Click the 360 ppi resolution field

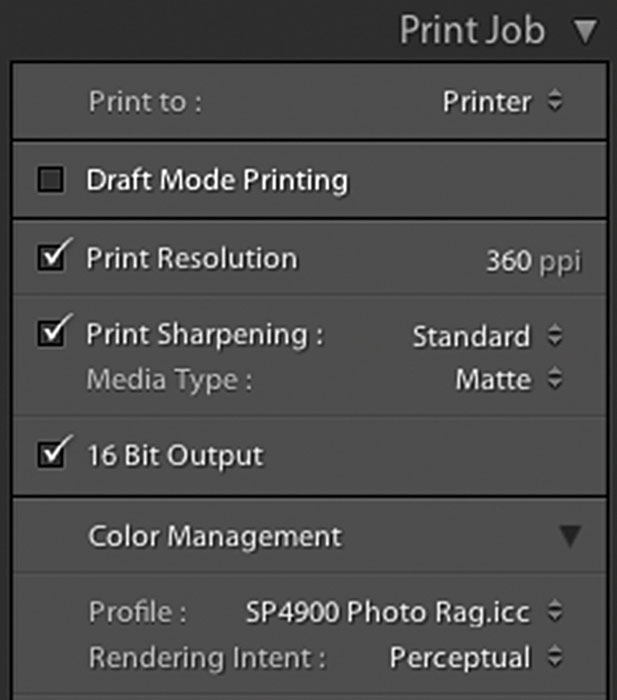tap(534, 261)
